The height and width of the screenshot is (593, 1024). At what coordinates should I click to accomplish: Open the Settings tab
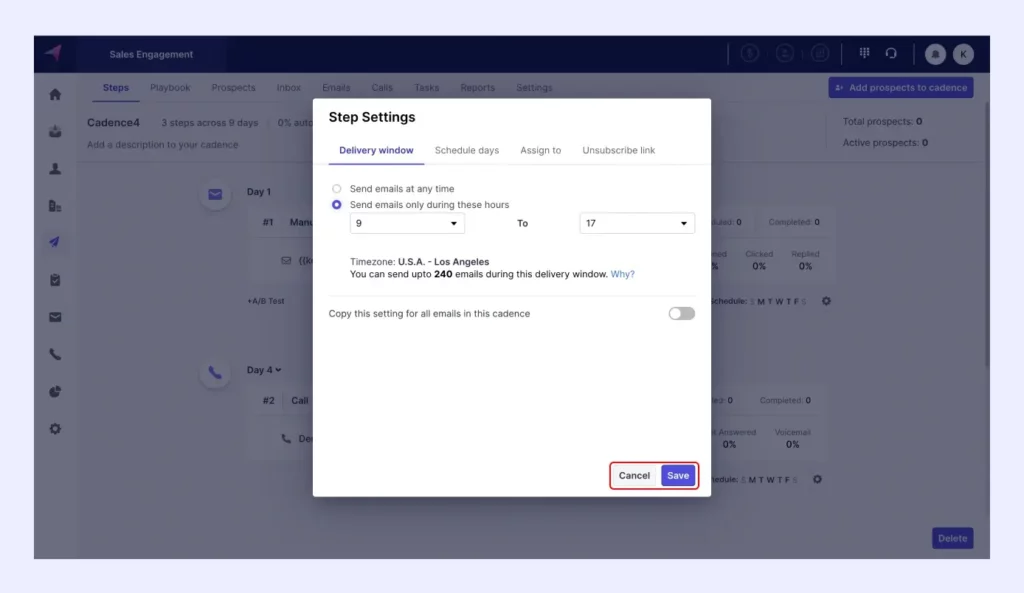(x=534, y=88)
